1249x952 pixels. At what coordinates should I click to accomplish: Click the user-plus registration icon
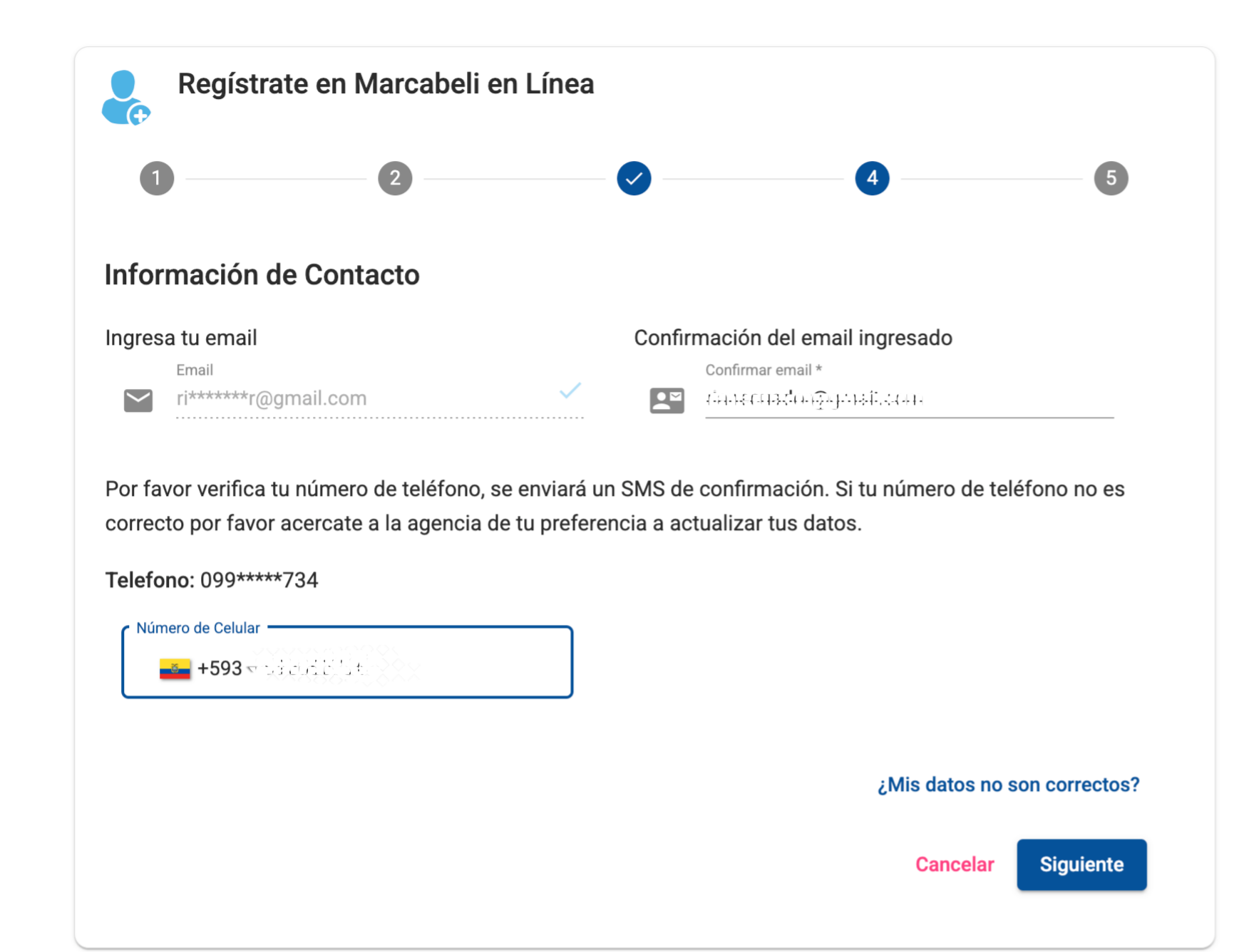tap(125, 98)
